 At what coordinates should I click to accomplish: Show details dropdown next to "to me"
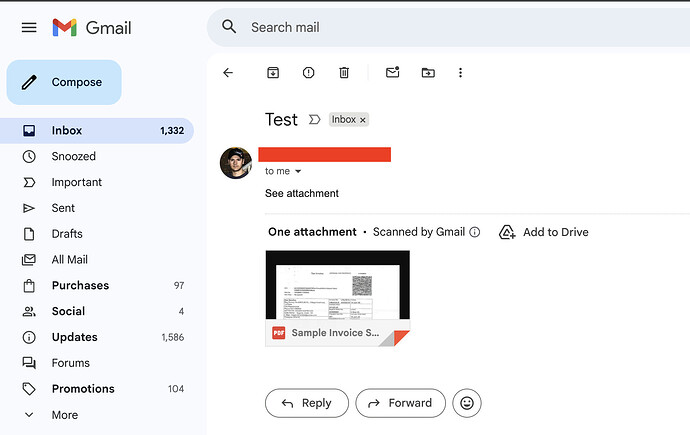[298, 172]
